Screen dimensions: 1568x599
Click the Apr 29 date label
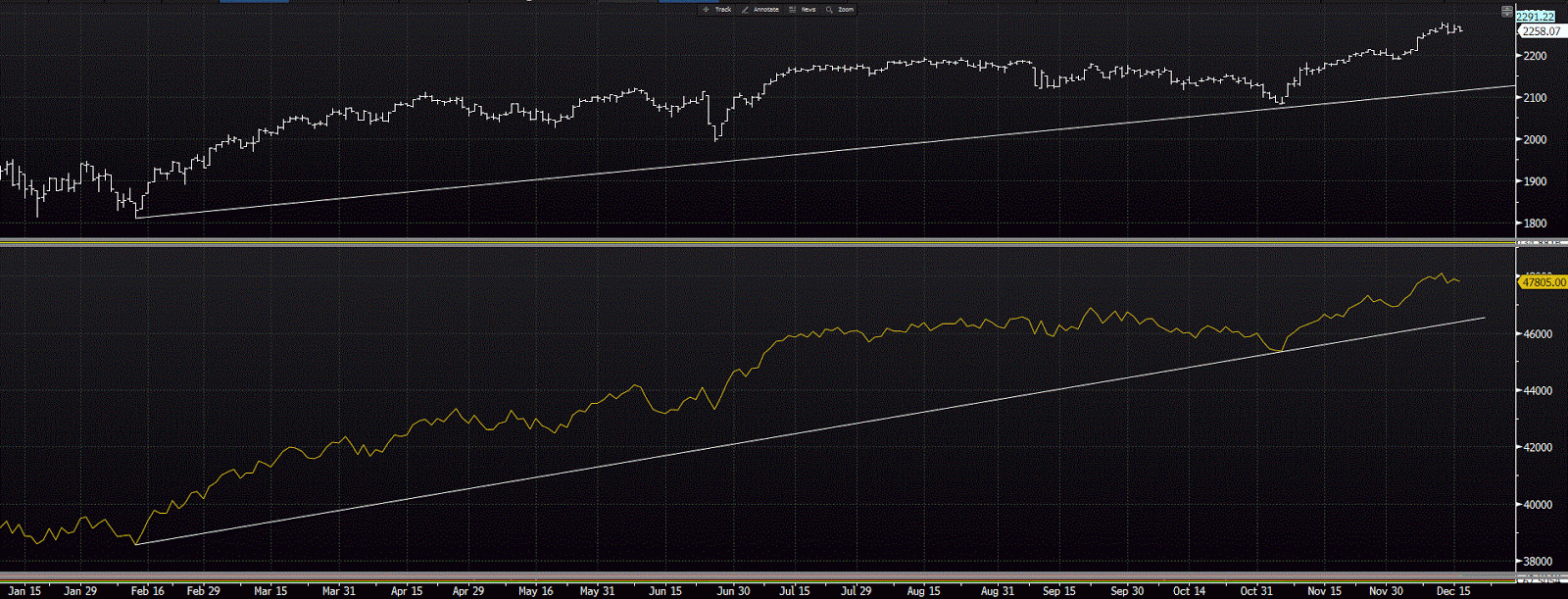[468, 591]
